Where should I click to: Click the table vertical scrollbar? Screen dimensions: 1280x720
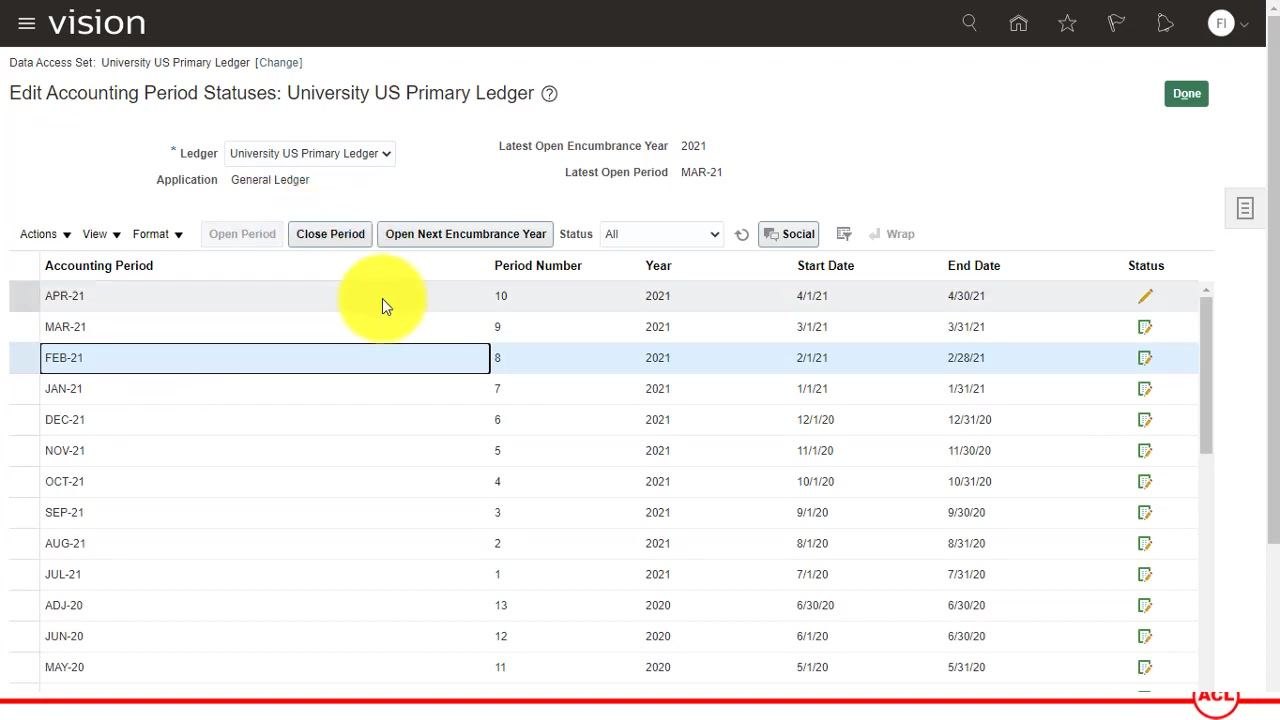1206,375
